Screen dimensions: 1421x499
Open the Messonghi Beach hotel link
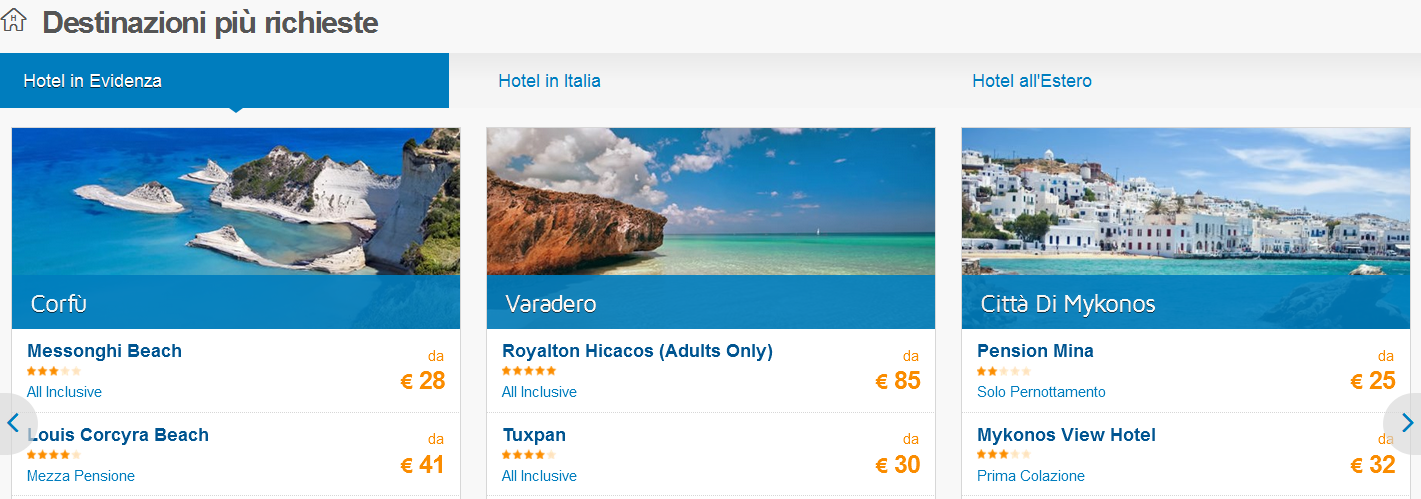click(104, 351)
